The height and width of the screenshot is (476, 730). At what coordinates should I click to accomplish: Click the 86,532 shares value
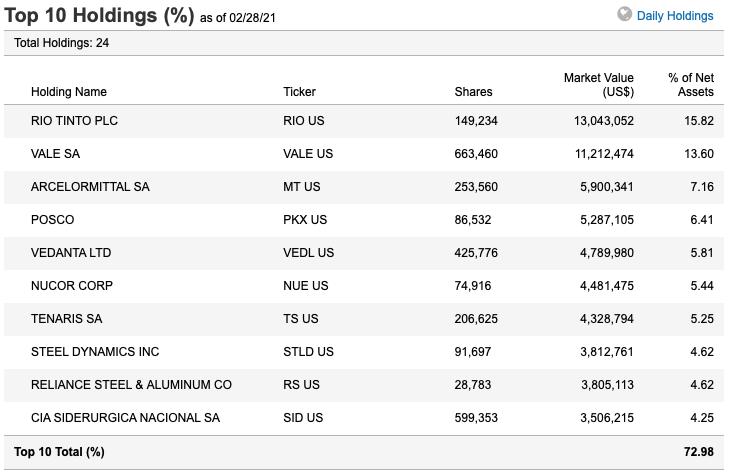473,220
